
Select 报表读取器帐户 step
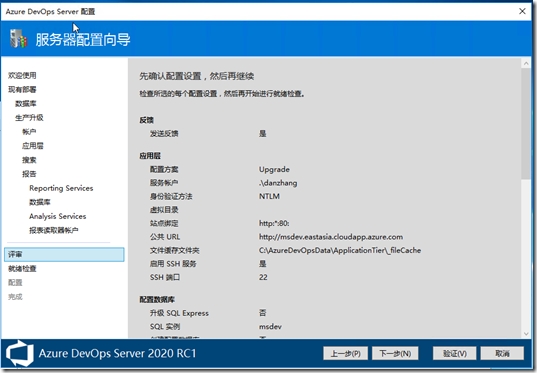(54, 230)
